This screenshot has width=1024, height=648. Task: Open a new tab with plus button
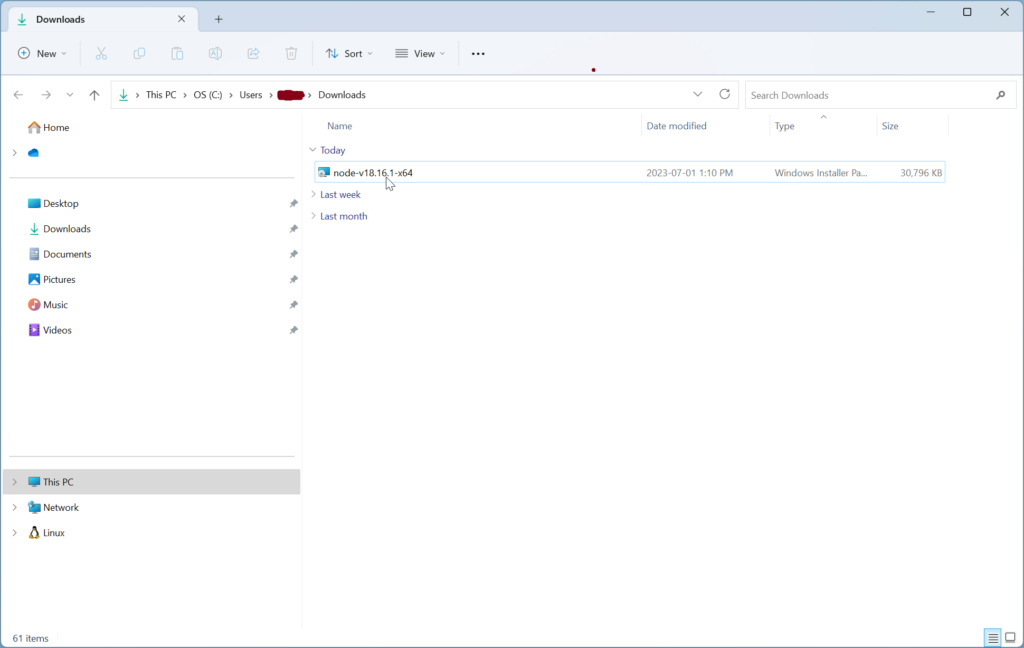coord(219,20)
